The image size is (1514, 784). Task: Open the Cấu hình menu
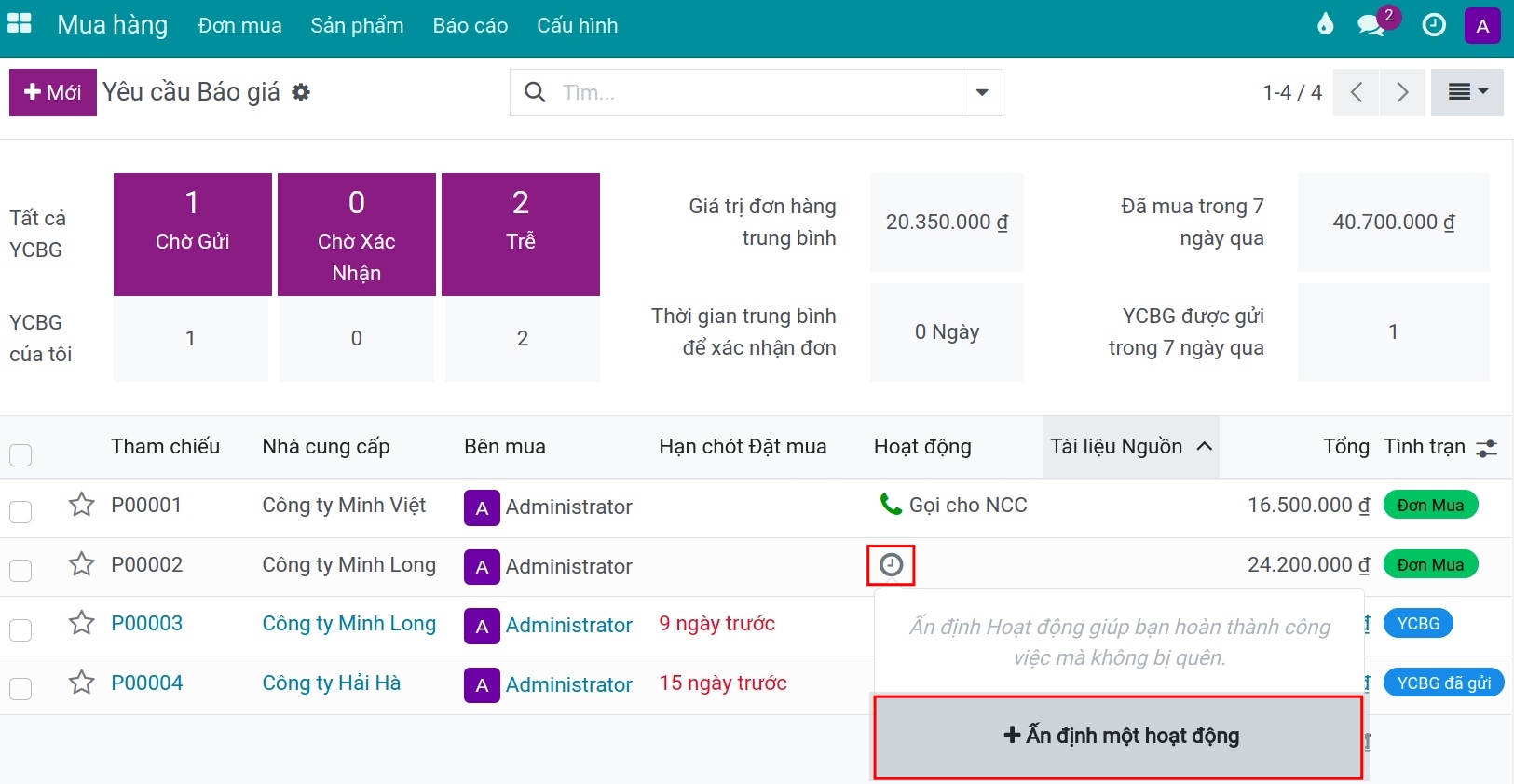tap(578, 26)
